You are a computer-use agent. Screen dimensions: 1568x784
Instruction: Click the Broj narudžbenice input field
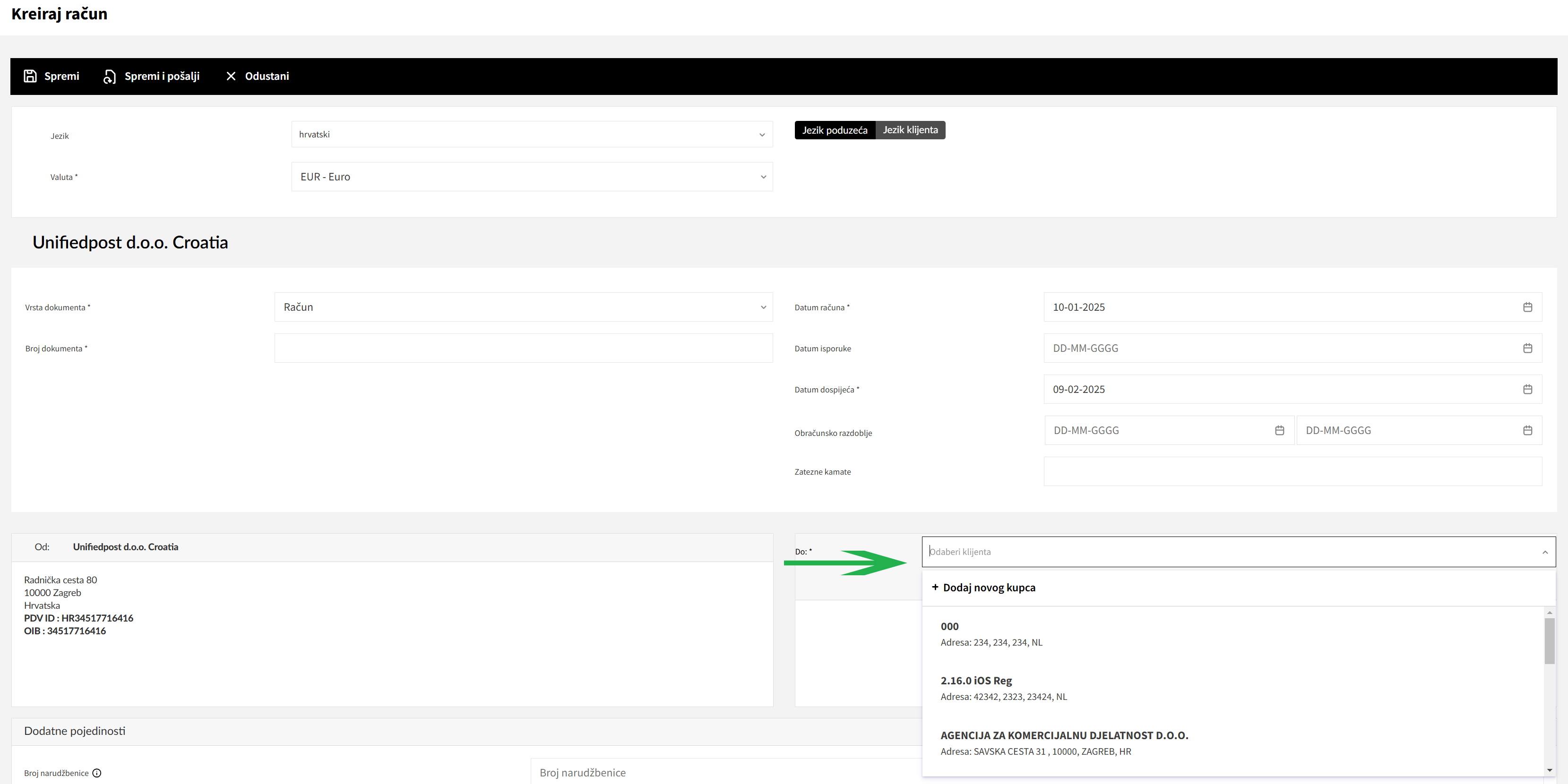pyautogui.click(x=727, y=771)
